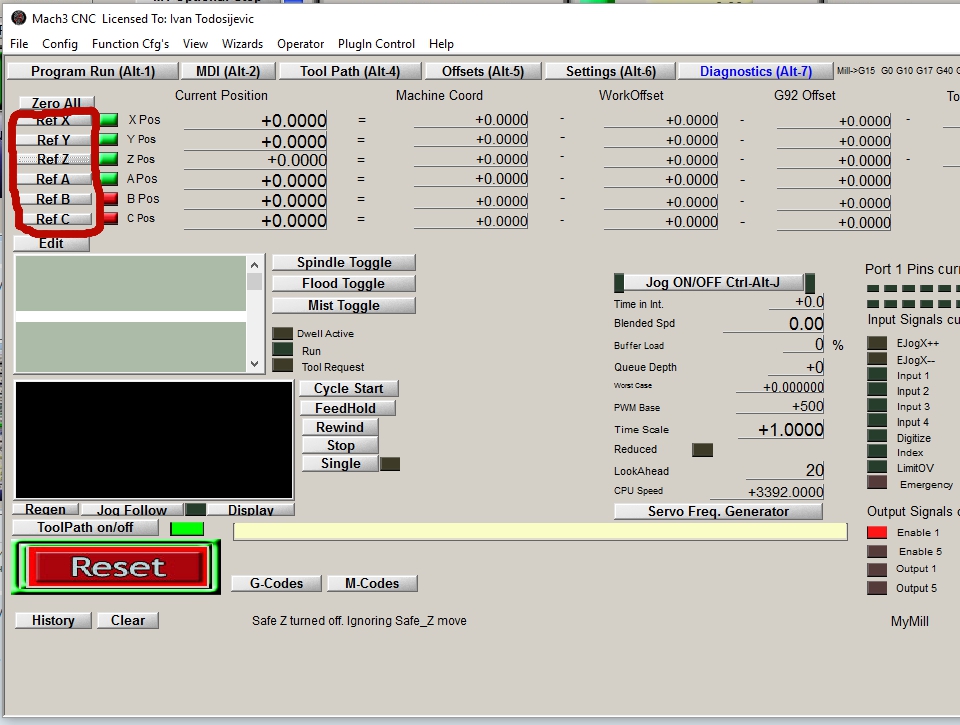Open the View menu
The width and height of the screenshot is (960, 725).
click(x=195, y=43)
